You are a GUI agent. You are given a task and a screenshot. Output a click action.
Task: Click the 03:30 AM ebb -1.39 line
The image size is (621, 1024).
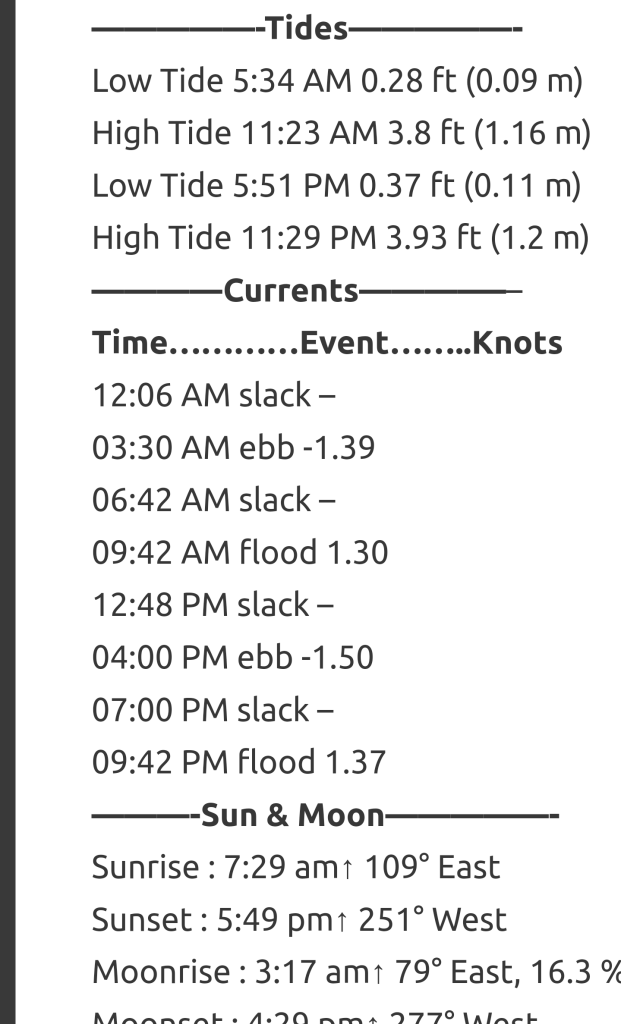[x=233, y=448]
